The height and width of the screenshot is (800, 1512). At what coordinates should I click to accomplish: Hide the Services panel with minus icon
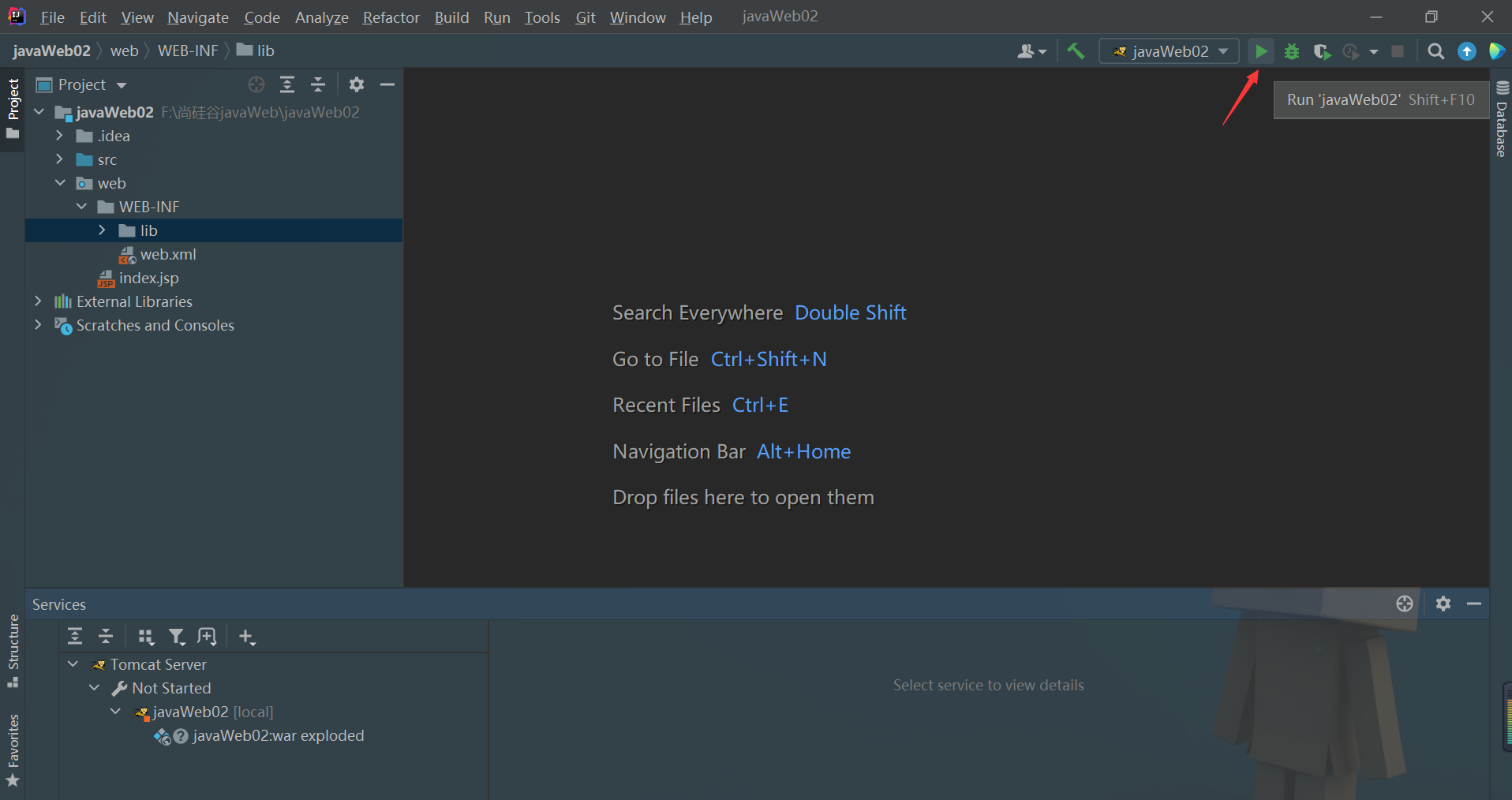point(1474,604)
